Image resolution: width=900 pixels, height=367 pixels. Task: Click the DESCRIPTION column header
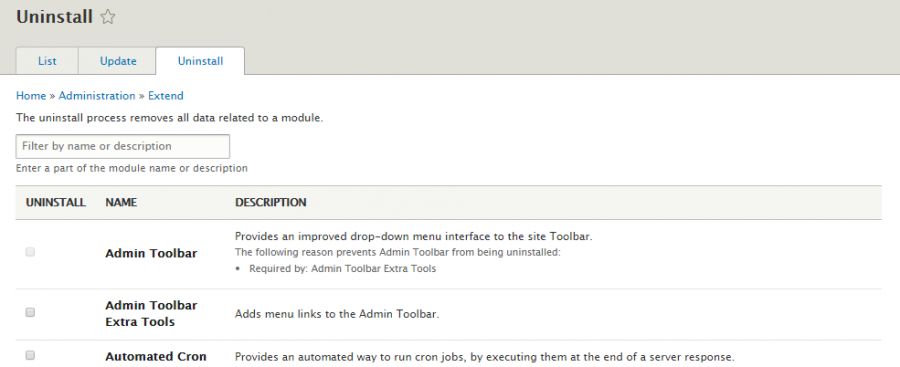[271, 202]
